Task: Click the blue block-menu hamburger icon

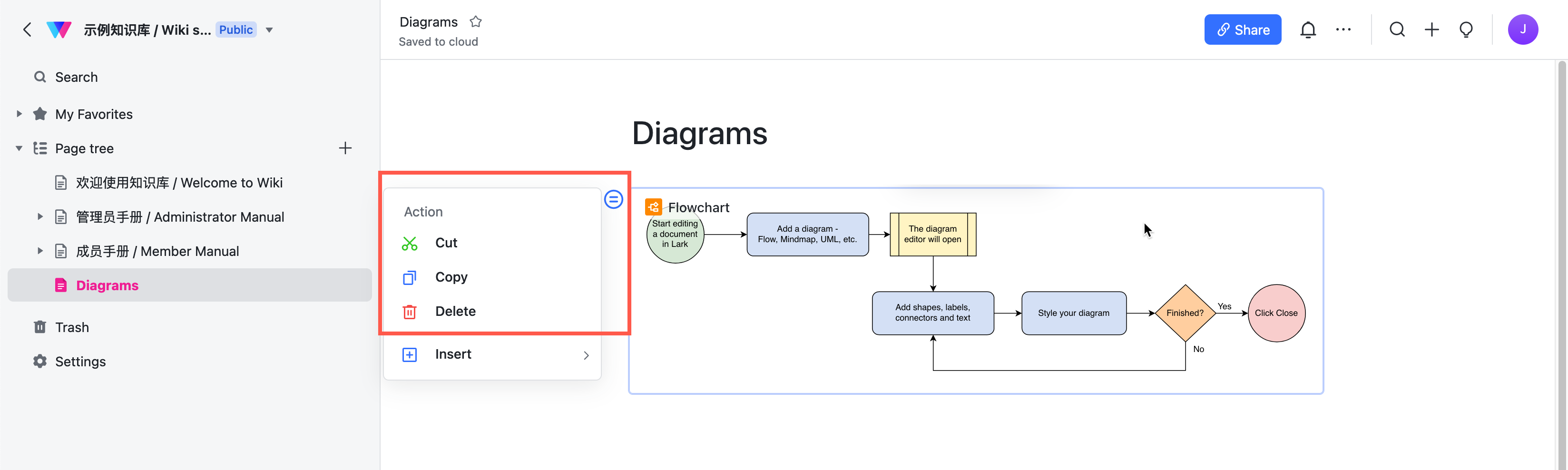Action: 613,199
